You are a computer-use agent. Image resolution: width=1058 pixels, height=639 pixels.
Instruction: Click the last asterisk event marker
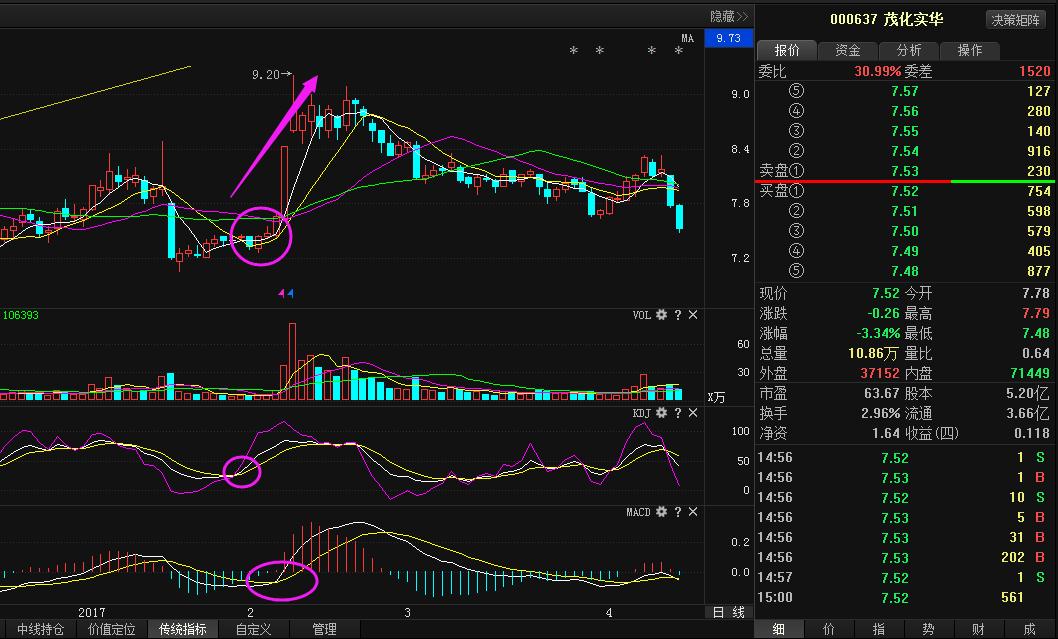click(x=679, y=51)
